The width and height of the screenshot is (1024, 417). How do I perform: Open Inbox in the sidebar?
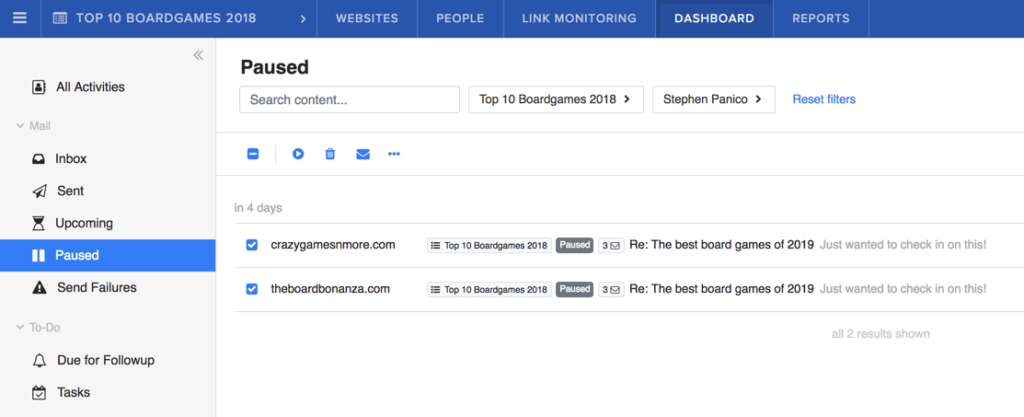click(70, 159)
